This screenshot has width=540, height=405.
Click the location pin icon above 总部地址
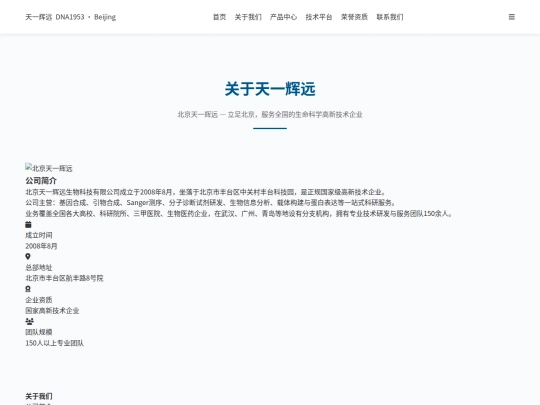click(x=28, y=257)
